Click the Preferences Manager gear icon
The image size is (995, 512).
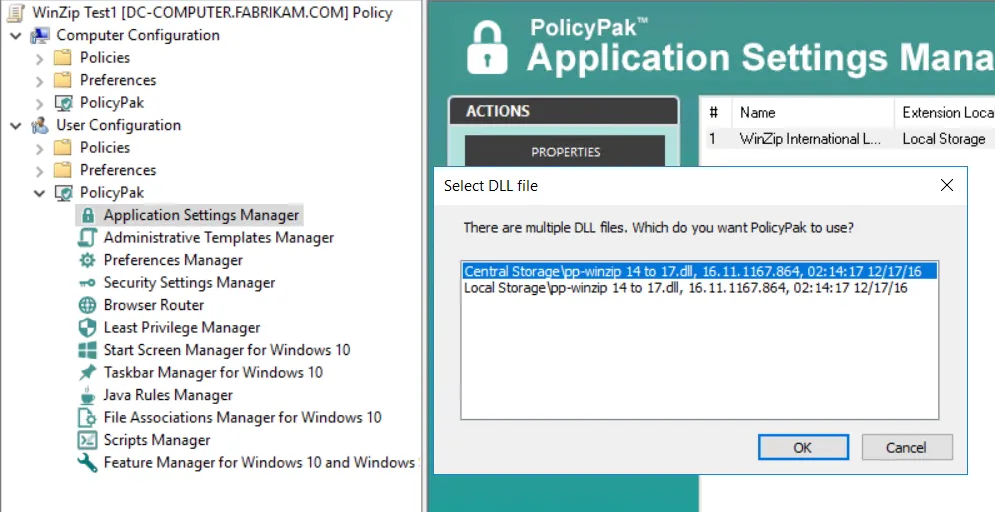pos(87,260)
